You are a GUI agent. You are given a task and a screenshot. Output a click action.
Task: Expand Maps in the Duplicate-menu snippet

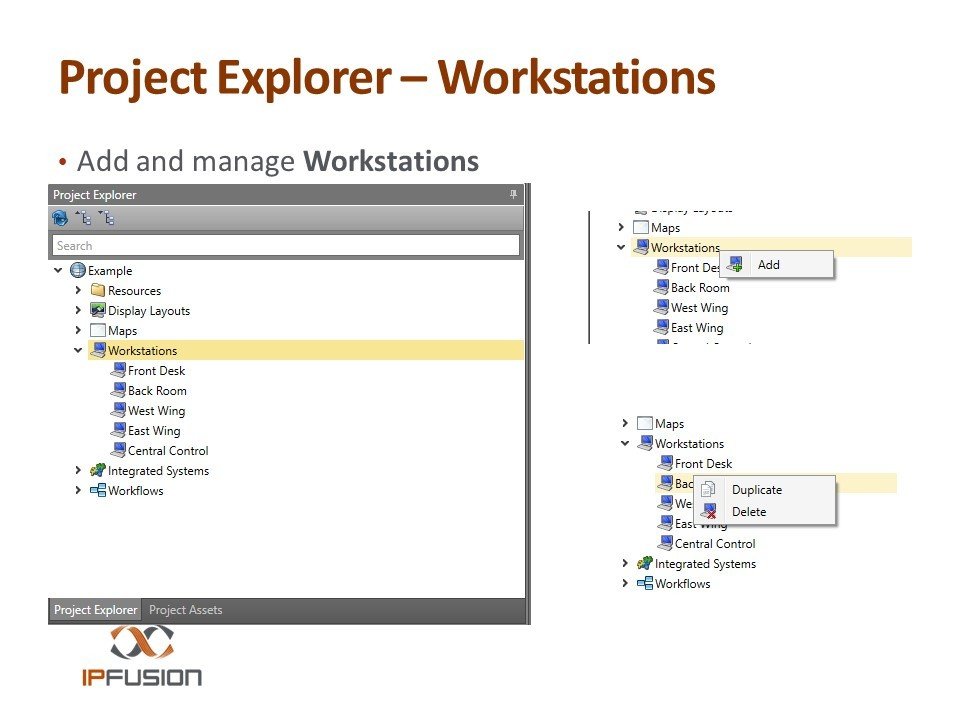(624, 423)
